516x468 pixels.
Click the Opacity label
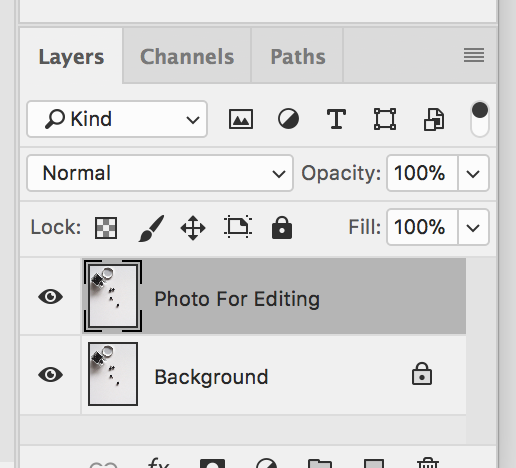(341, 173)
